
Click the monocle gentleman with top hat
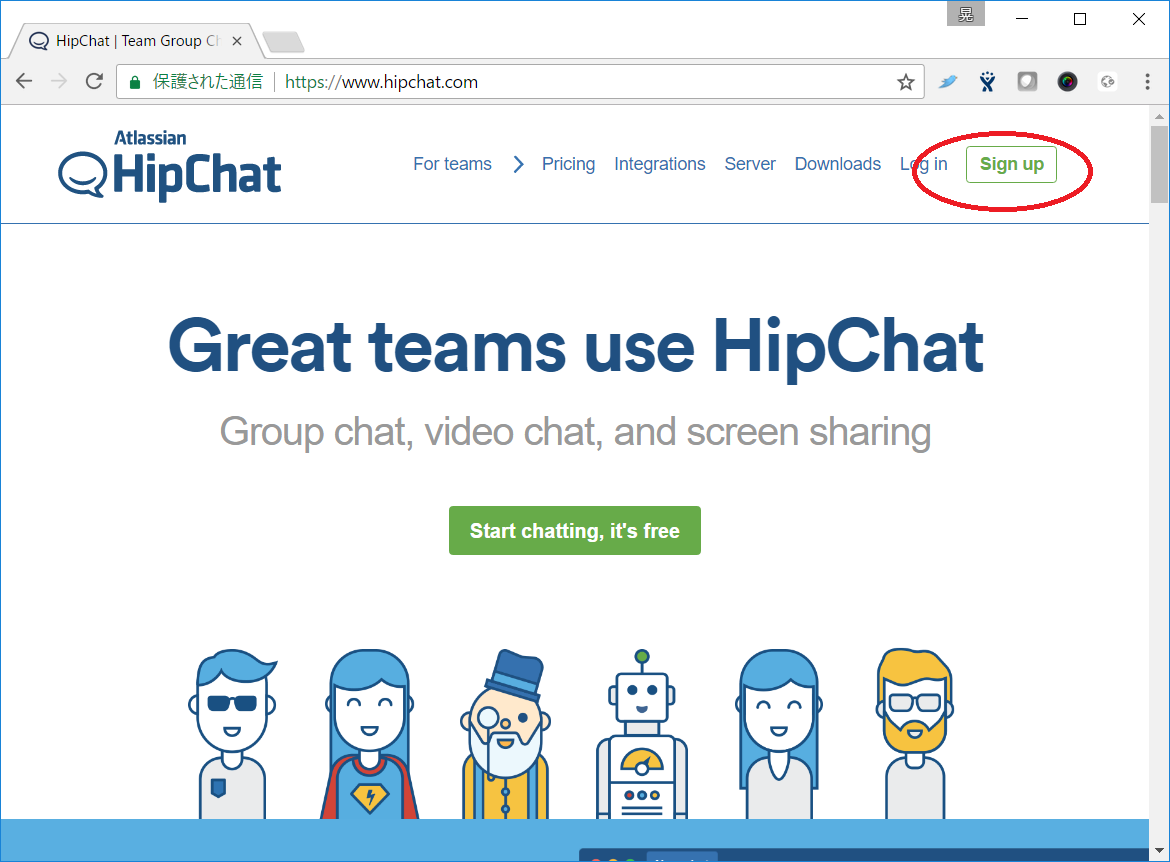[505, 734]
